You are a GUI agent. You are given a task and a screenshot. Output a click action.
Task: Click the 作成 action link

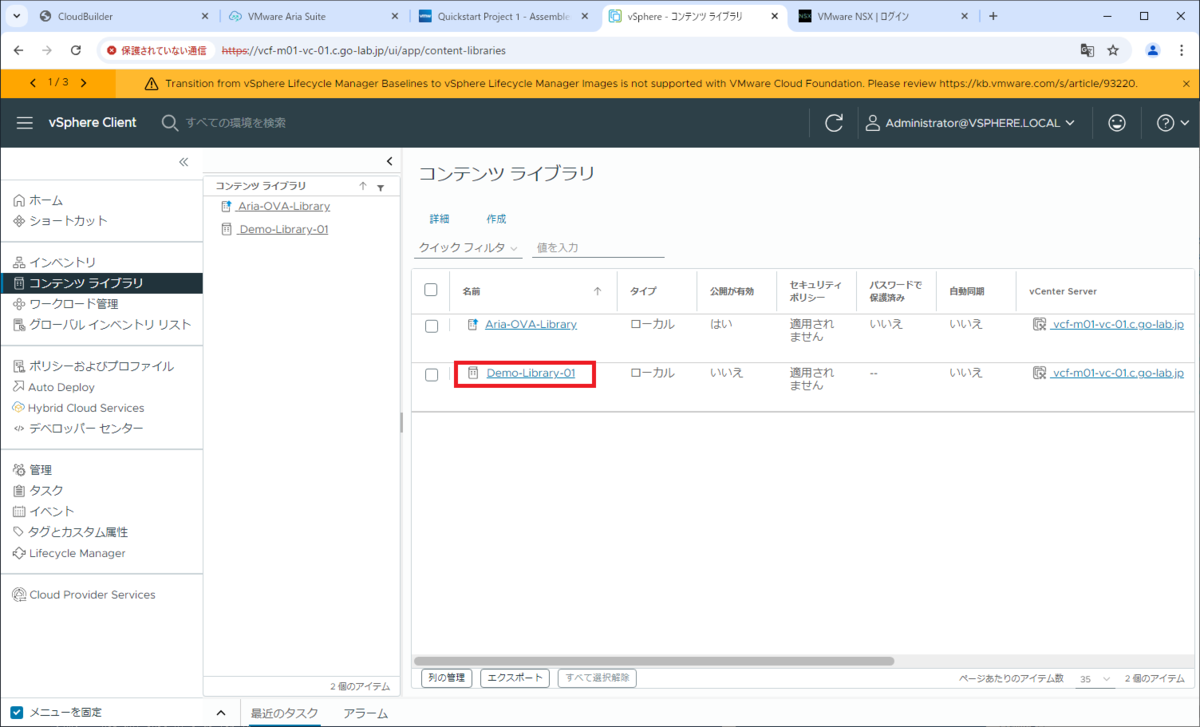[x=496, y=219]
